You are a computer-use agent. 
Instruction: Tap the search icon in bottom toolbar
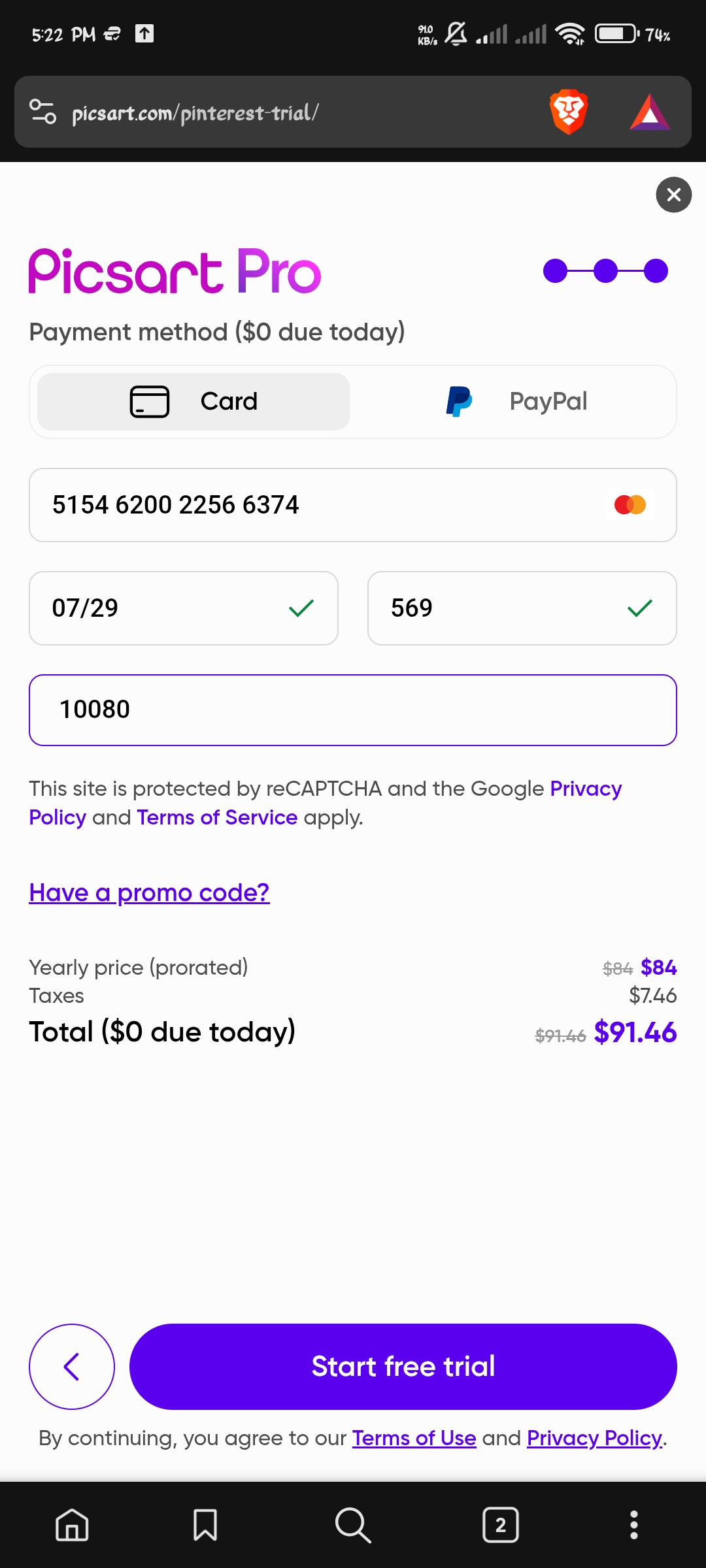pos(353,1525)
